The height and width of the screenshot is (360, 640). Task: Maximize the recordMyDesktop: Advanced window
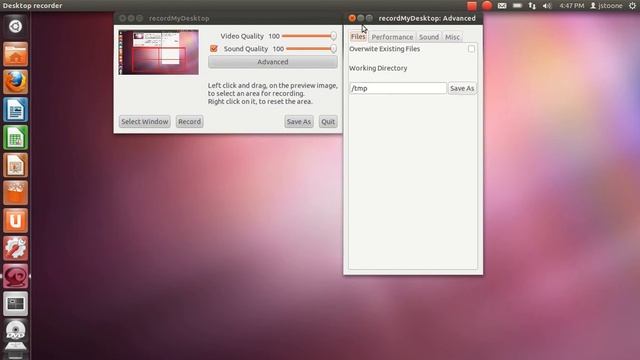pyautogui.click(x=369, y=18)
